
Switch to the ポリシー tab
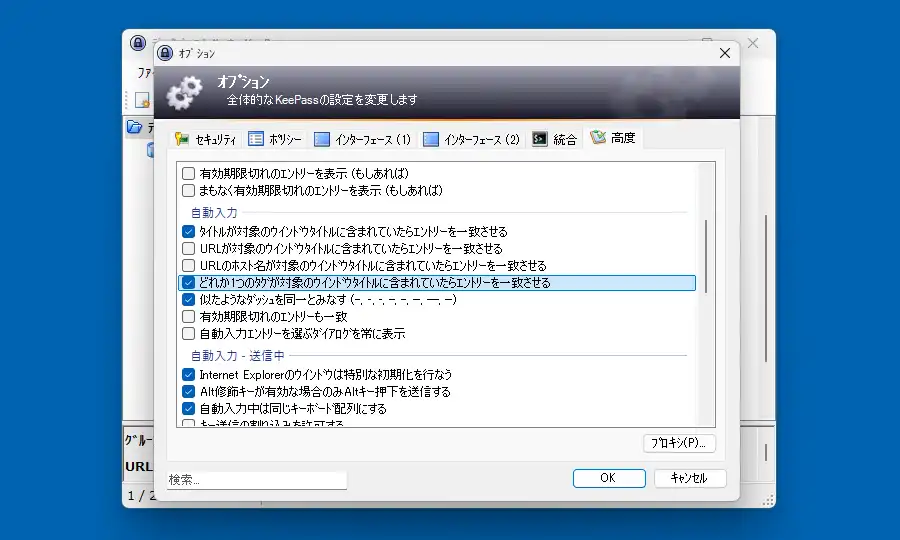[x=275, y=139]
